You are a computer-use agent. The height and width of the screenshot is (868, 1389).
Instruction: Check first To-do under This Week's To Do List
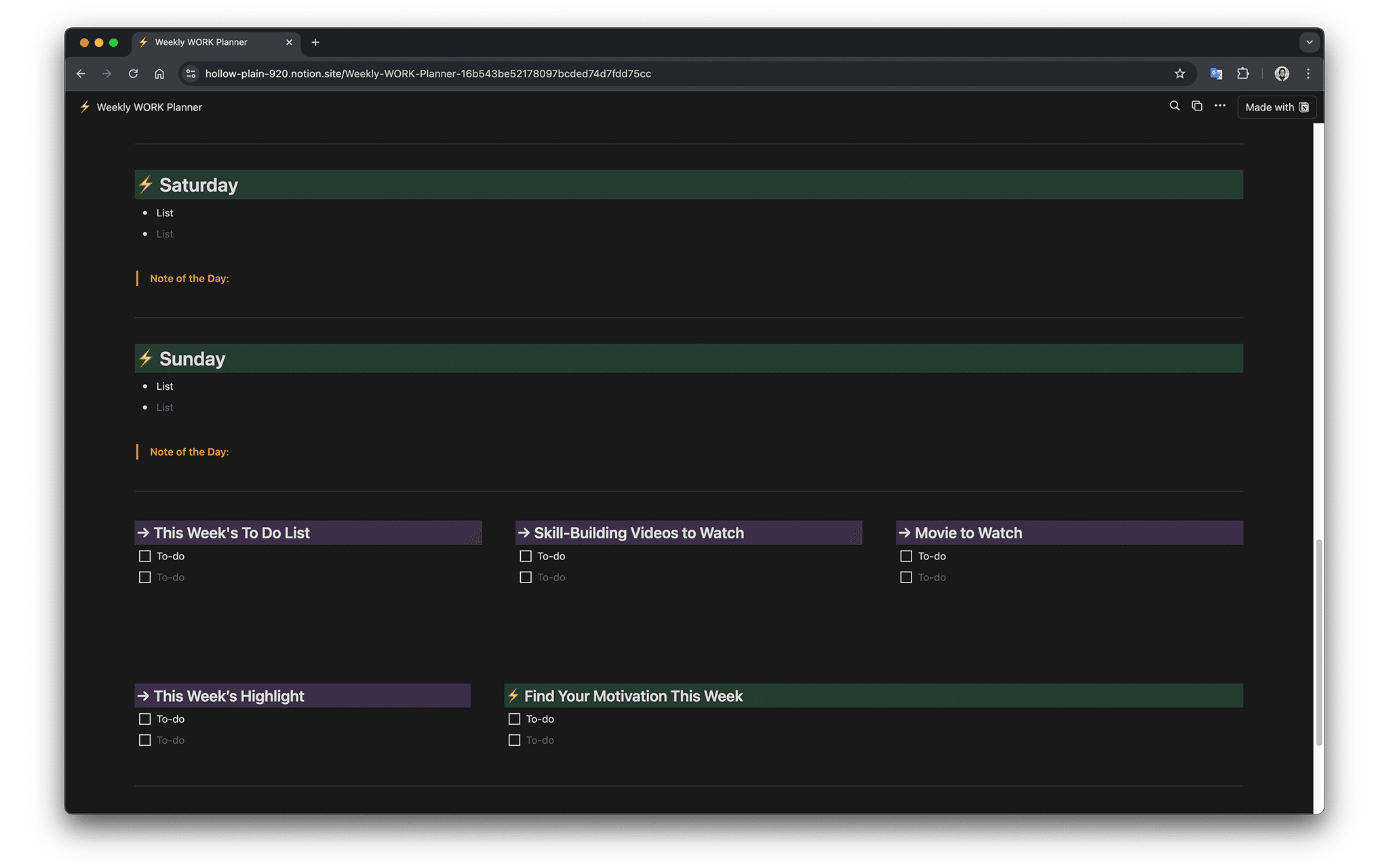pyautogui.click(x=144, y=556)
